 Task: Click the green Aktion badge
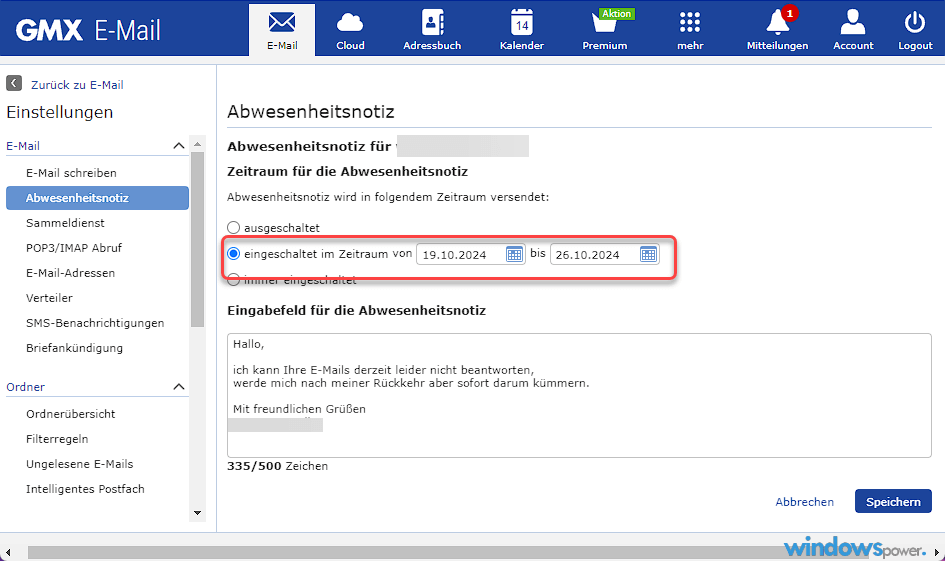(617, 13)
